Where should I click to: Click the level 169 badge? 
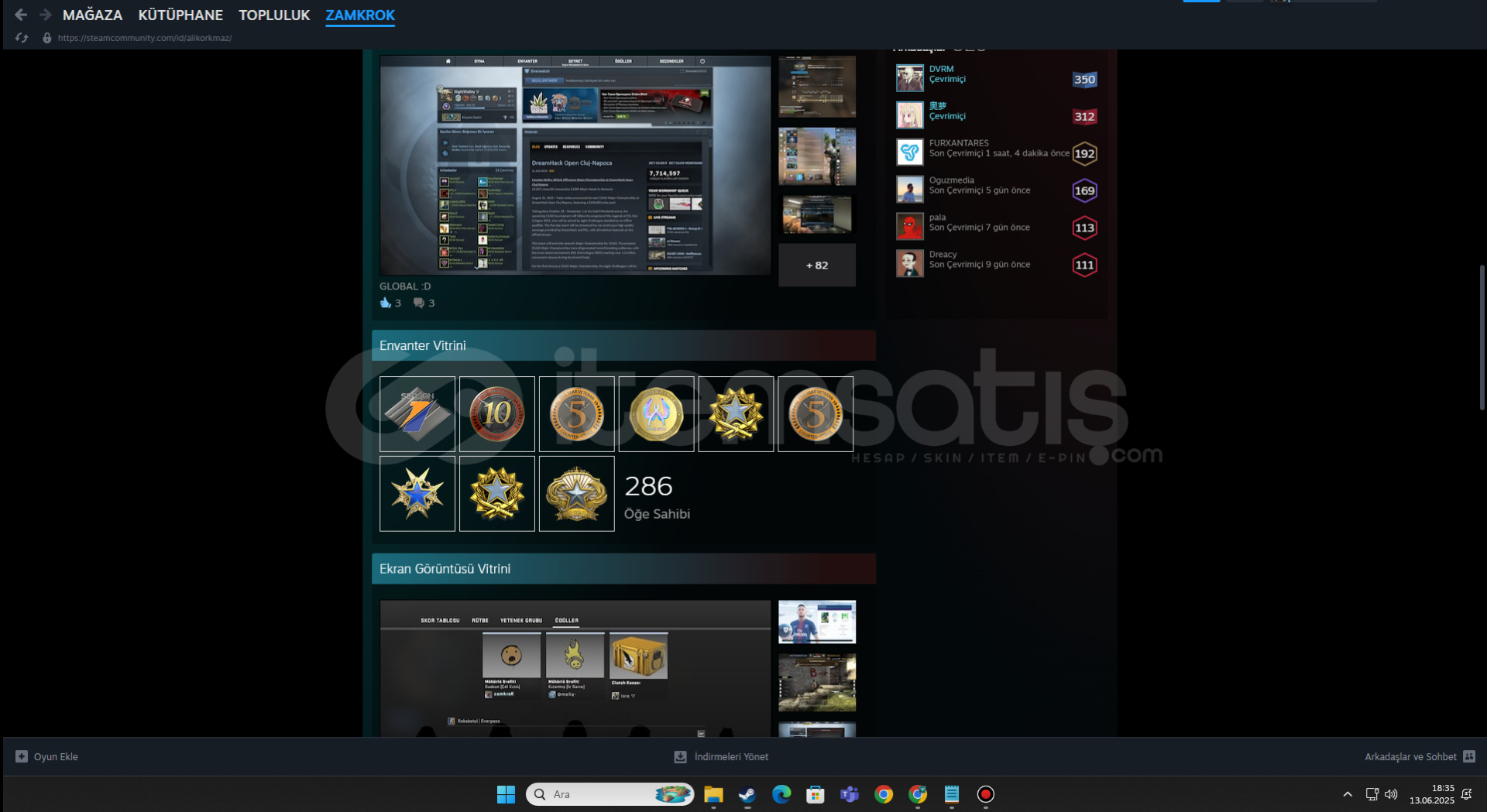click(x=1084, y=190)
